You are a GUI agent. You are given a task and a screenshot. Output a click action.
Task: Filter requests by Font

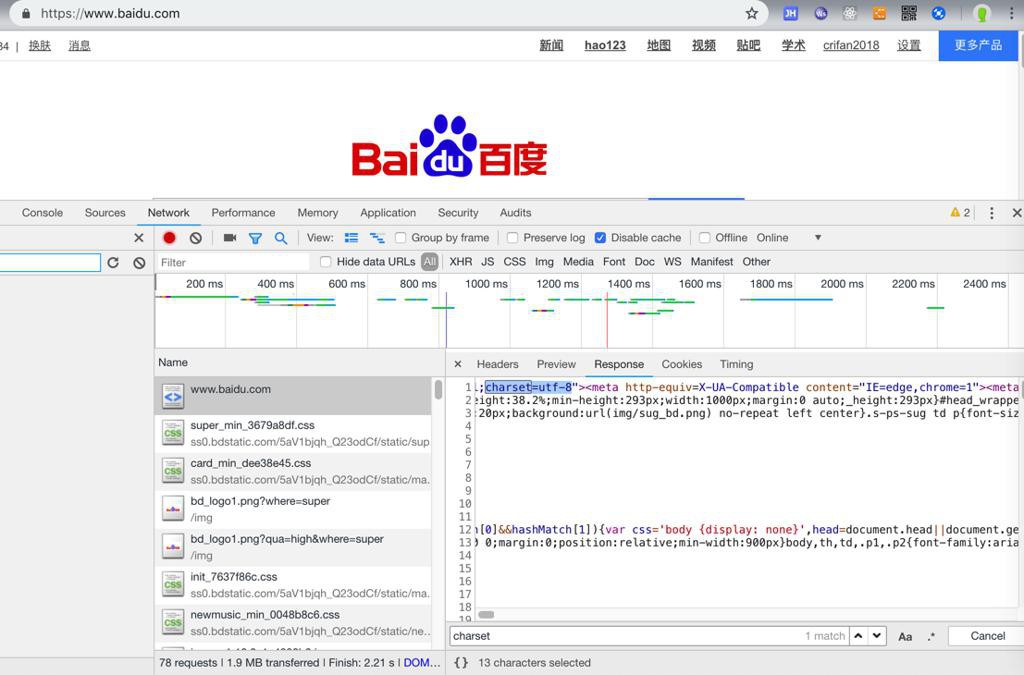tap(614, 262)
